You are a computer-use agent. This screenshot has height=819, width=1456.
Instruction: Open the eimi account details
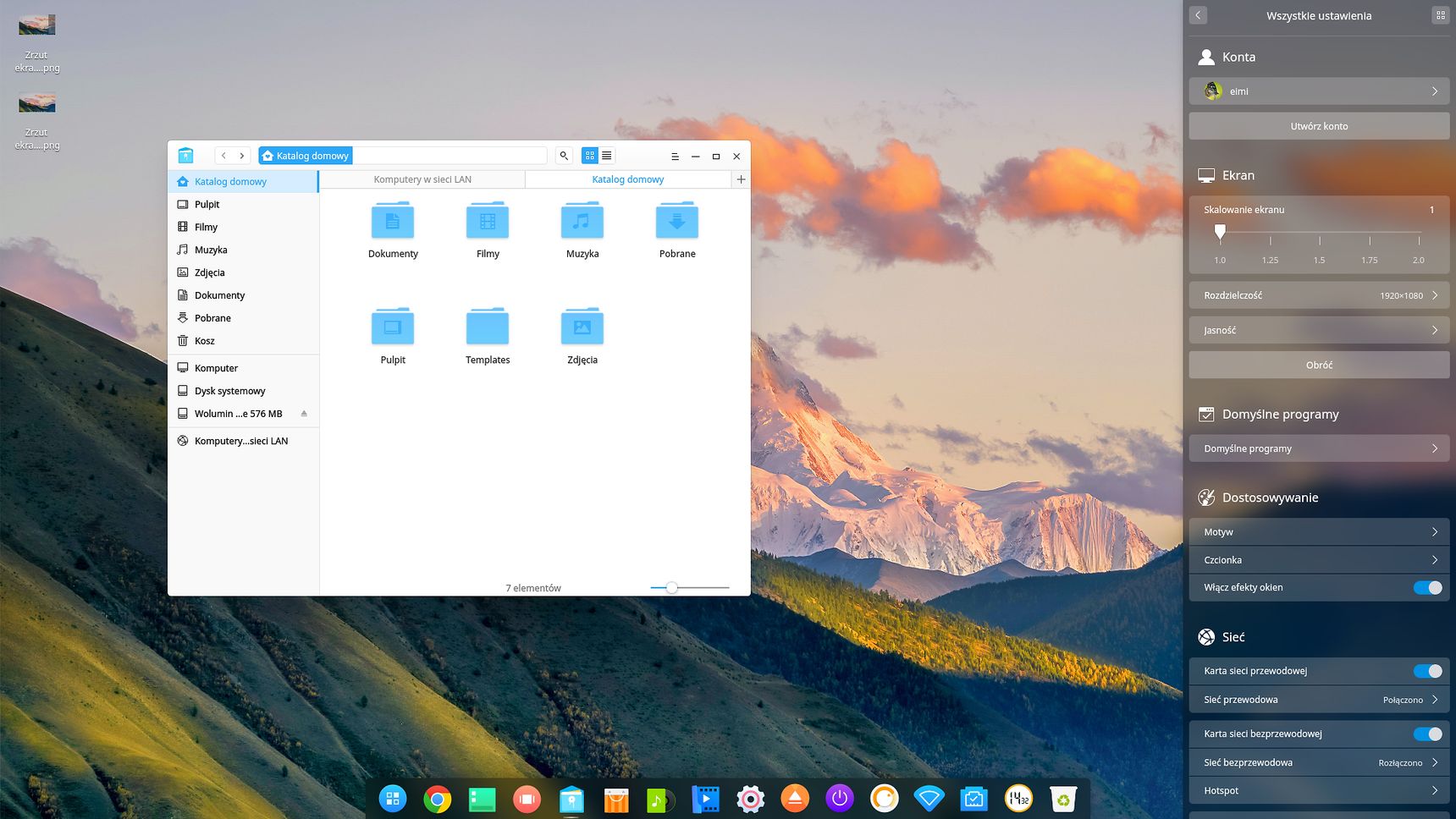click(1319, 91)
